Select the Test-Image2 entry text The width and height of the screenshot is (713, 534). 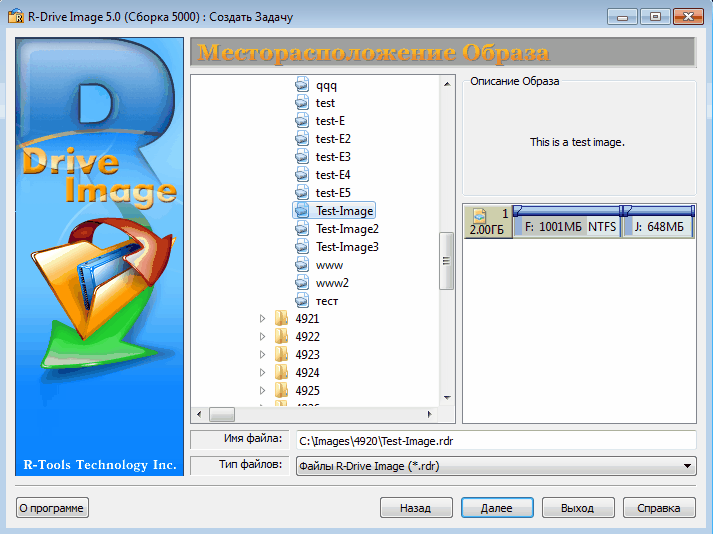(x=347, y=229)
